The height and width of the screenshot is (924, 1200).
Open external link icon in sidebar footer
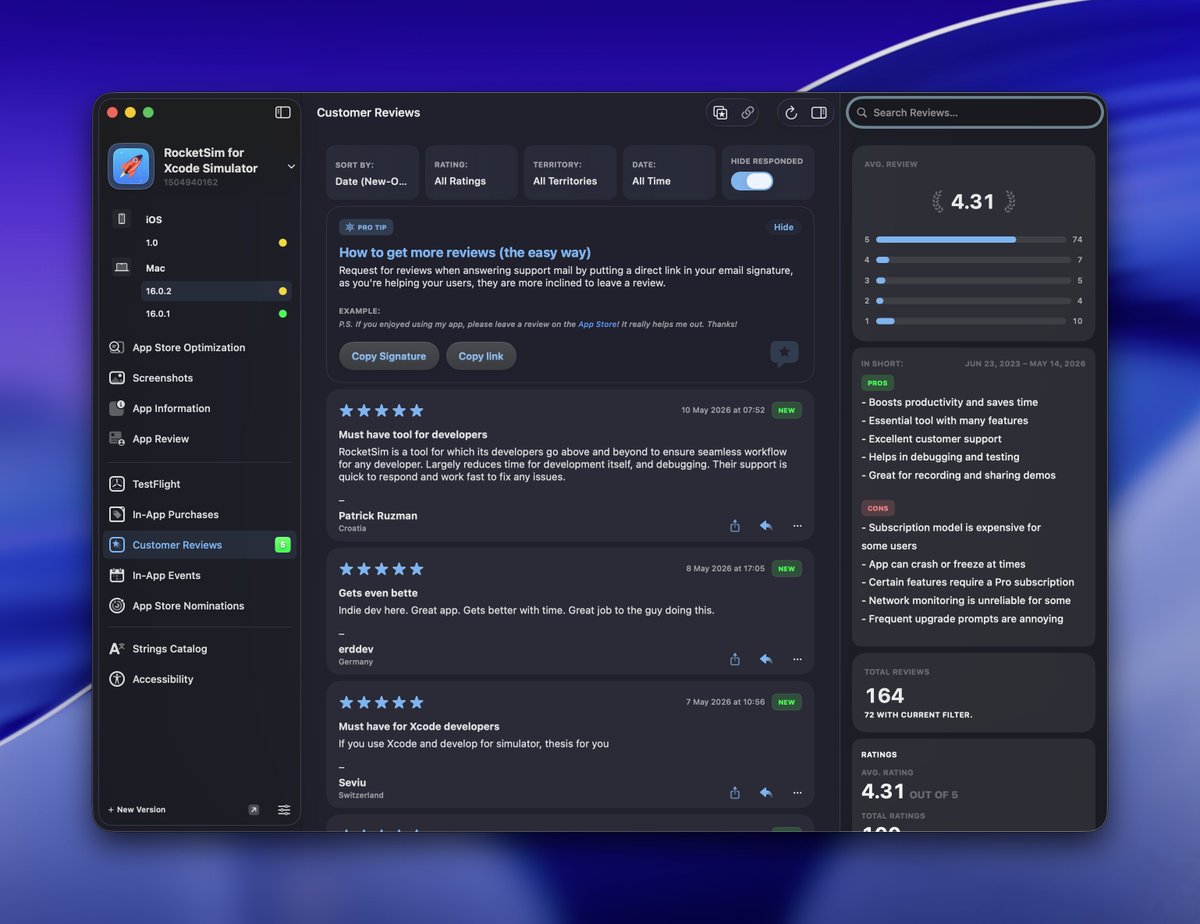[x=253, y=810]
